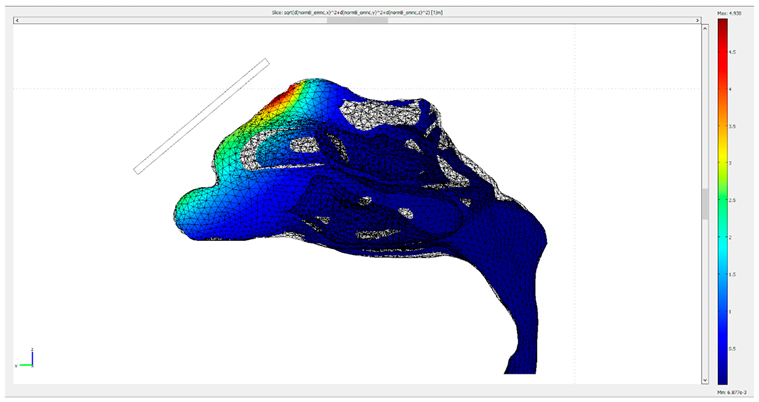Select the vertical scrollbar thumb on right
The image size is (759, 402).
(704, 203)
